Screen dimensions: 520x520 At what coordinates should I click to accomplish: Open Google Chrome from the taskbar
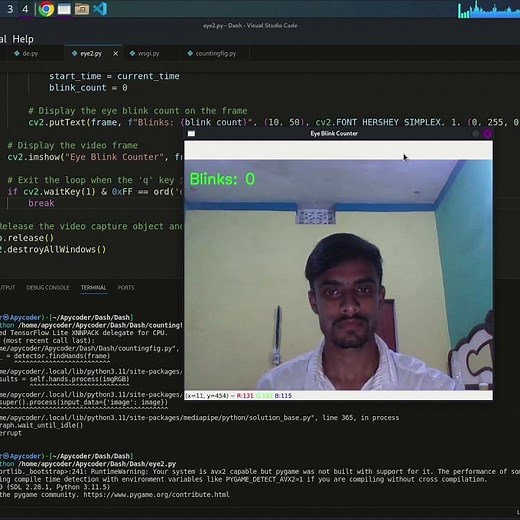click(x=46, y=9)
